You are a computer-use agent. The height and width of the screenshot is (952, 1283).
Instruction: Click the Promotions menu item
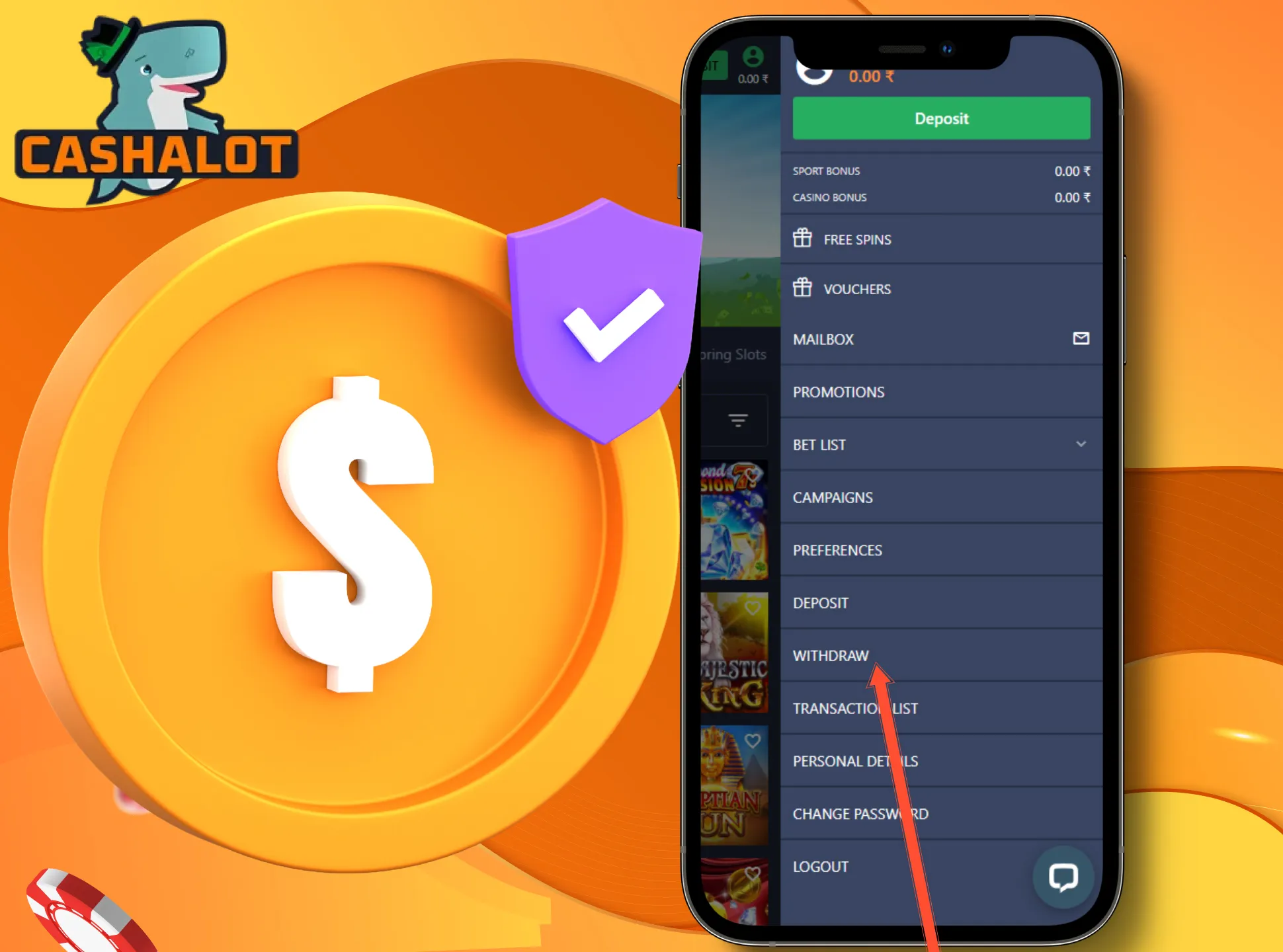[x=939, y=392]
